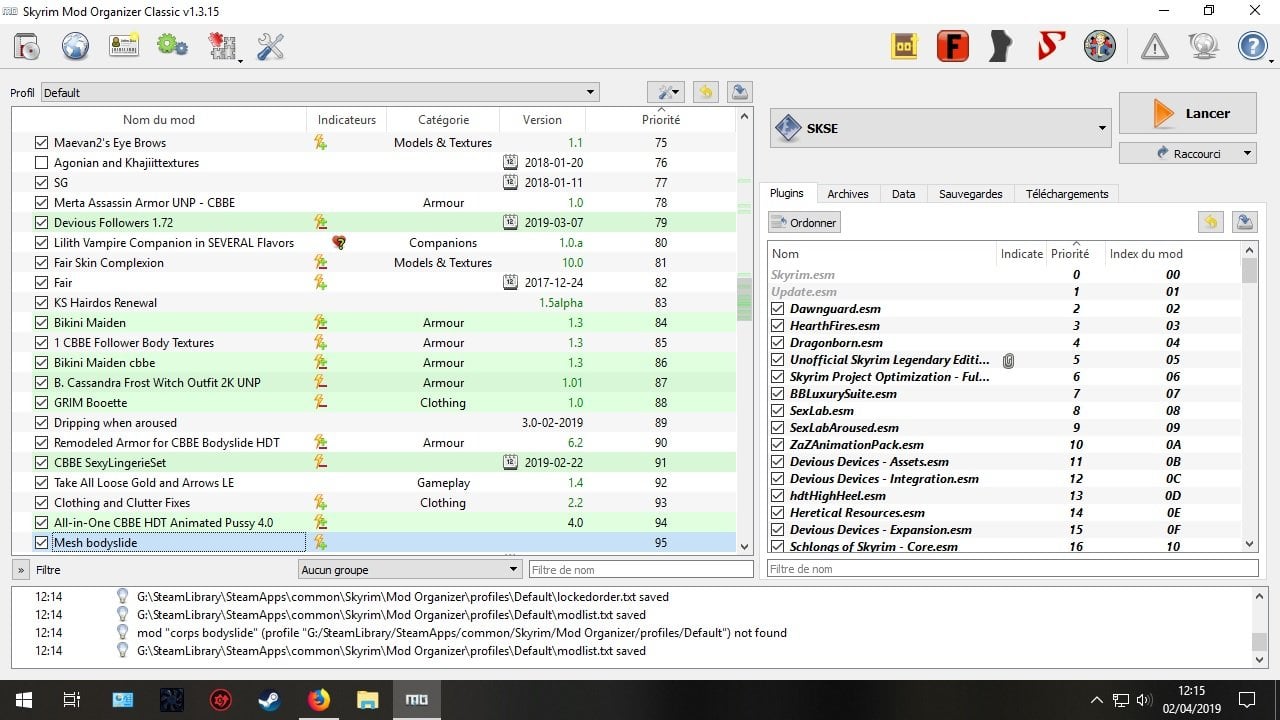Launch the FNIS red F icon
The image size is (1280, 720).
(x=952, y=46)
